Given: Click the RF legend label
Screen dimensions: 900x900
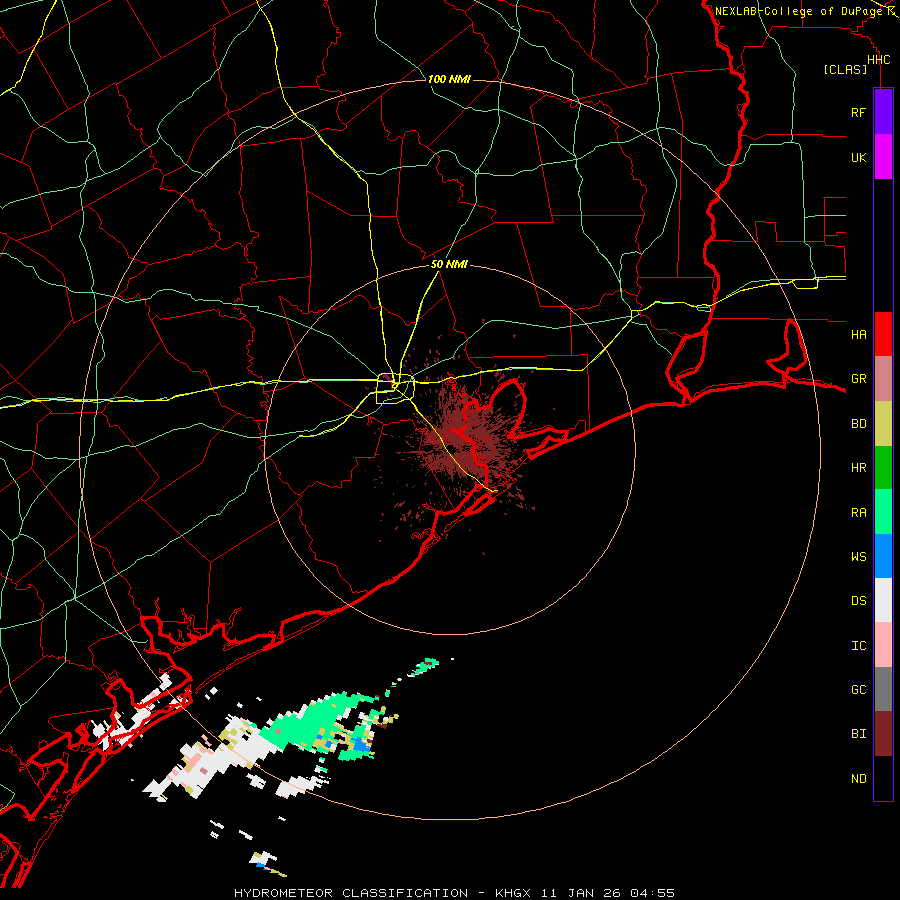Looking at the screenshot, I should click(858, 112).
